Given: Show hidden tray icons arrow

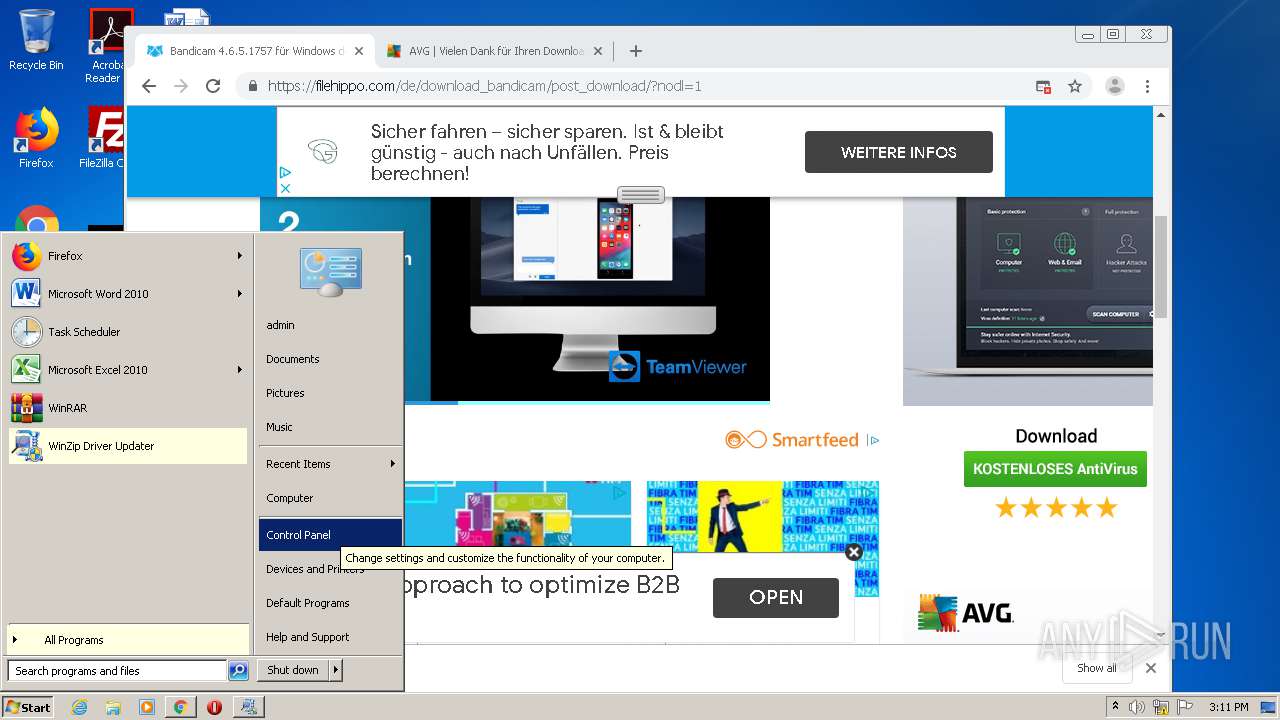Looking at the screenshot, I should point(1115,707).
